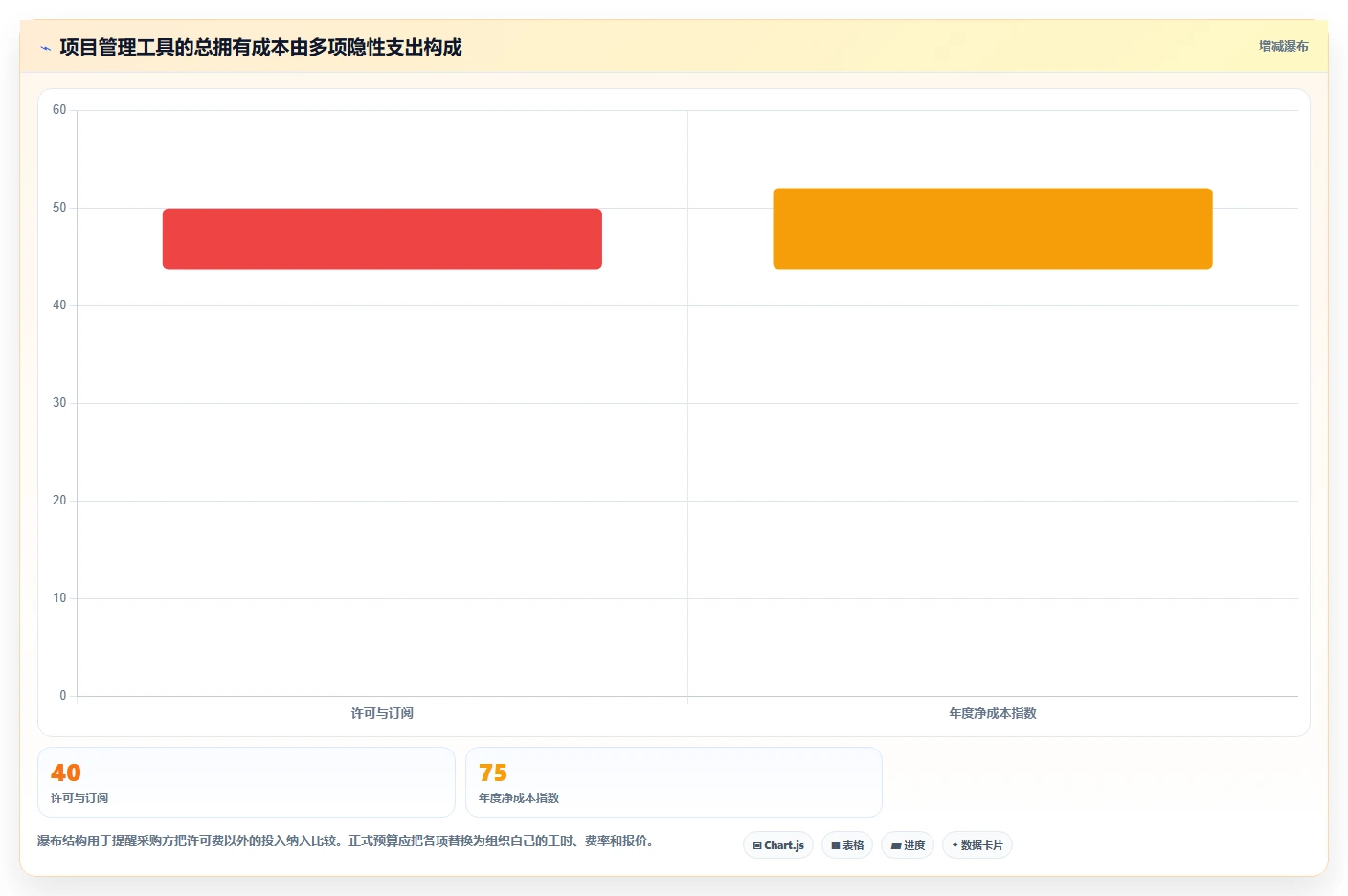Image resolution: width=1348 pixels, height=896 pixels.
Task: Click the footnote starting with 瀑布结构用于提醒采购方
Action: point(347,840)
